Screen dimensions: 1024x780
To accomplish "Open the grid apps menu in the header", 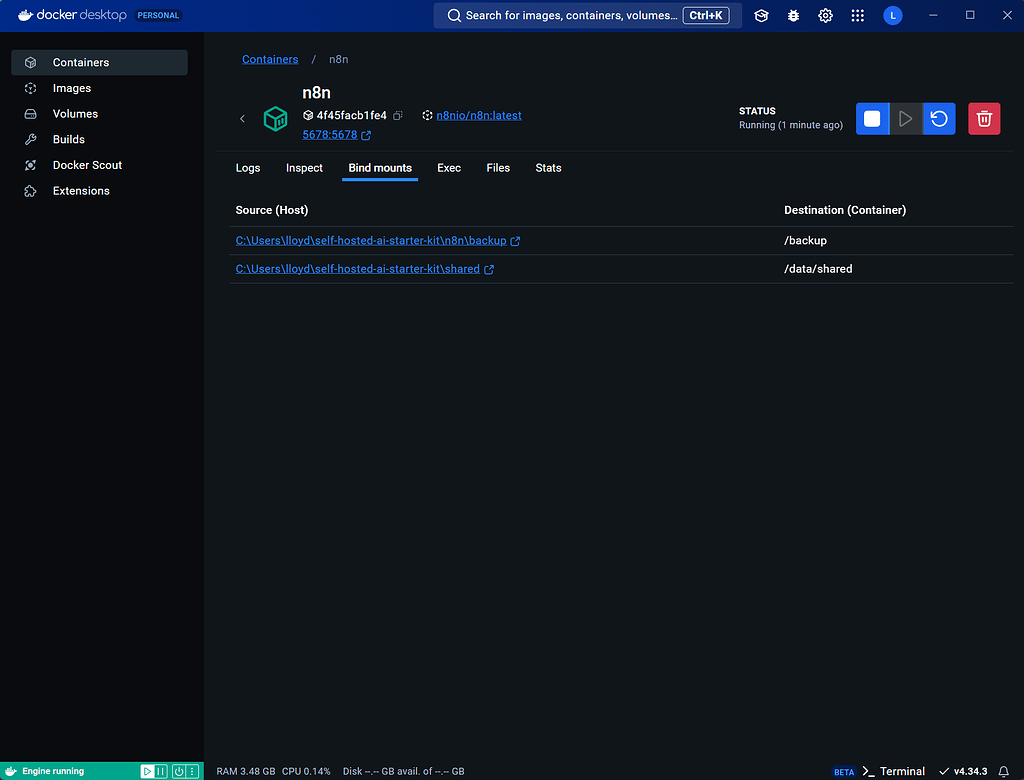I will pos(857,15).
